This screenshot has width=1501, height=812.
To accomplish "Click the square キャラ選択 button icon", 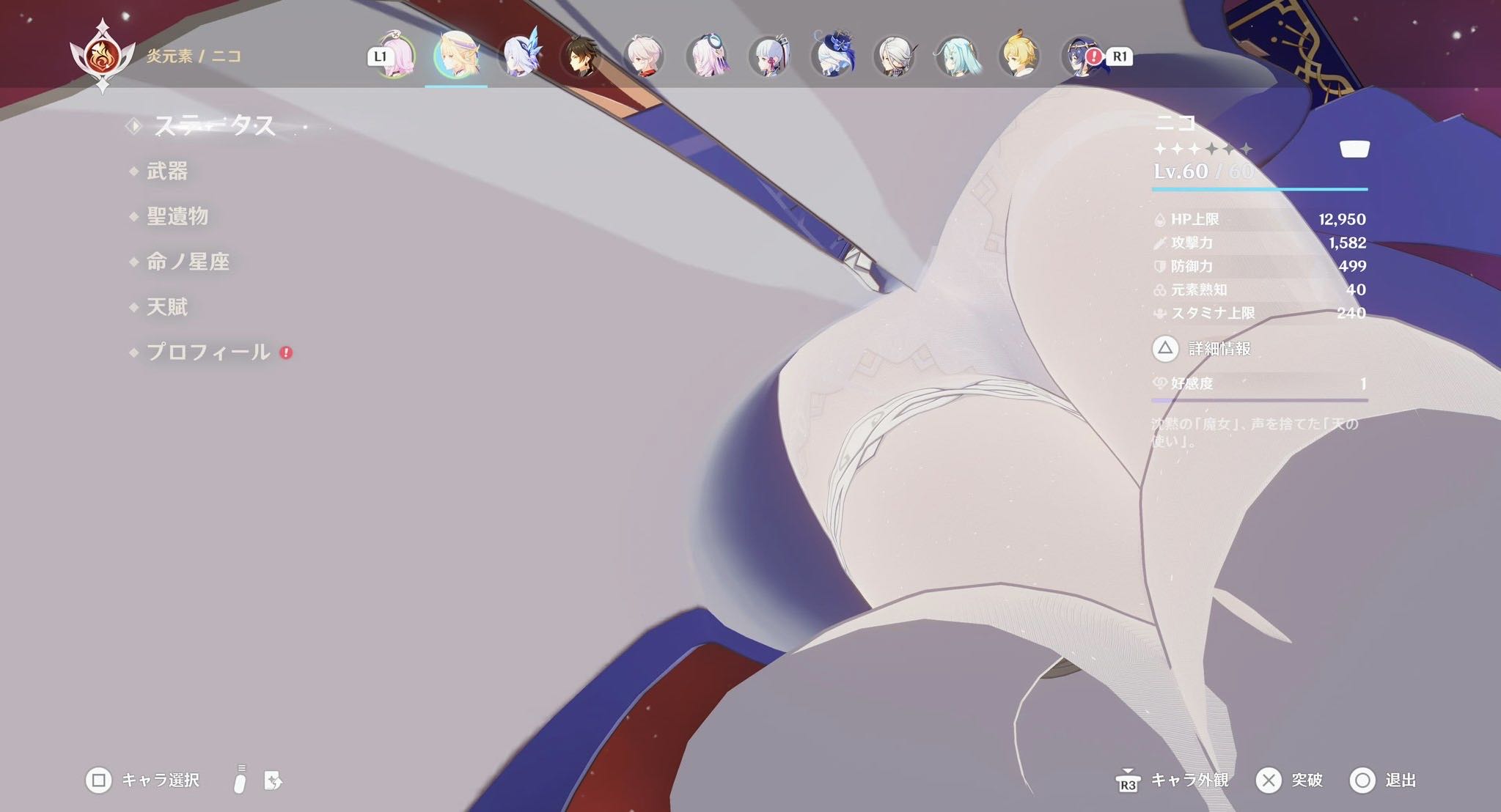I will tap(99, 780).
